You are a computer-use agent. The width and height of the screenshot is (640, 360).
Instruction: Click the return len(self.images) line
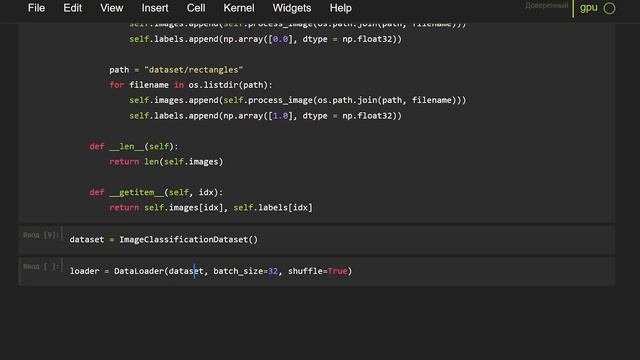(x=166, y=162)
